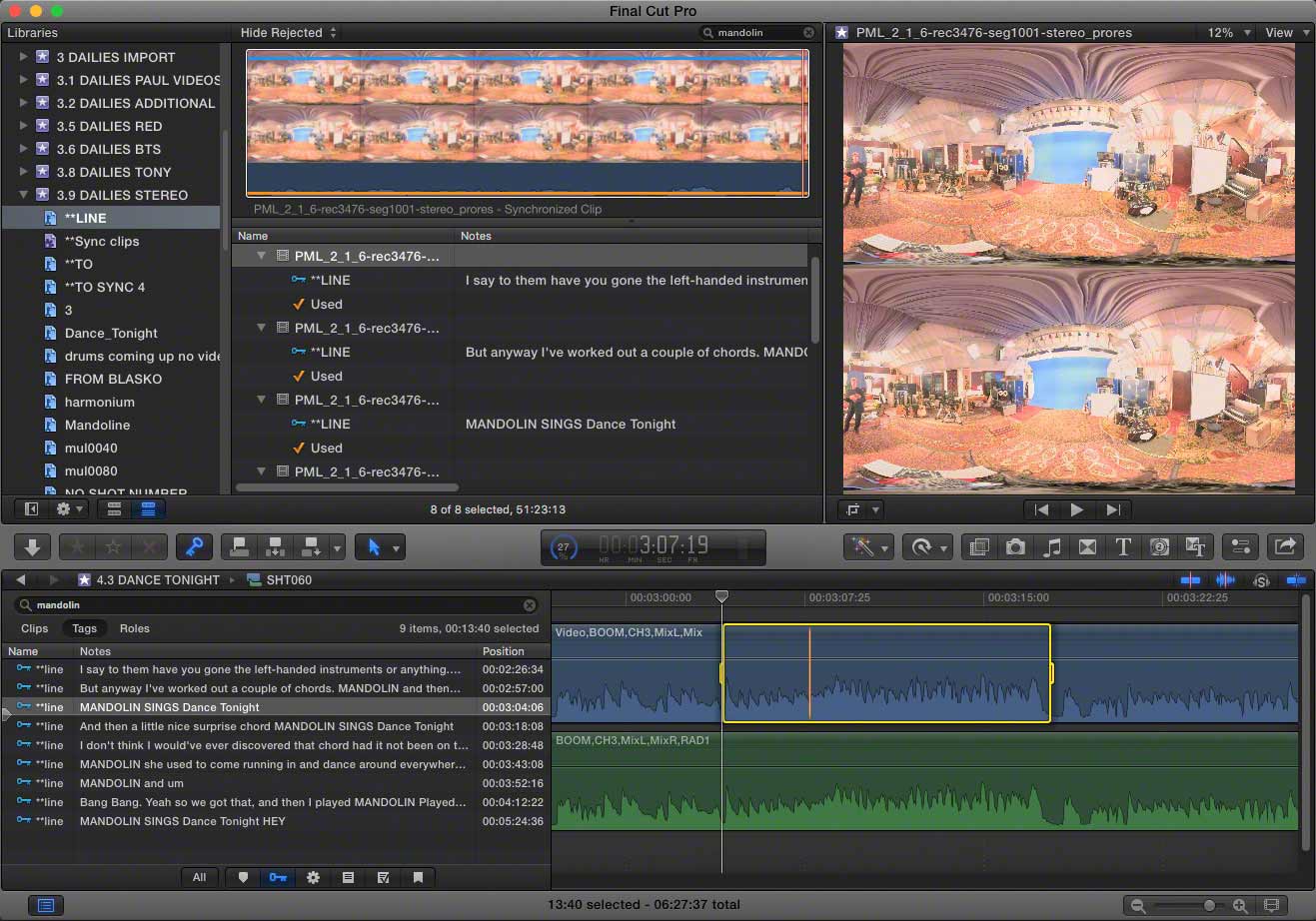Switch to the Clips tab
This screenshot has height=921, width=1316.
coord(35,628)
